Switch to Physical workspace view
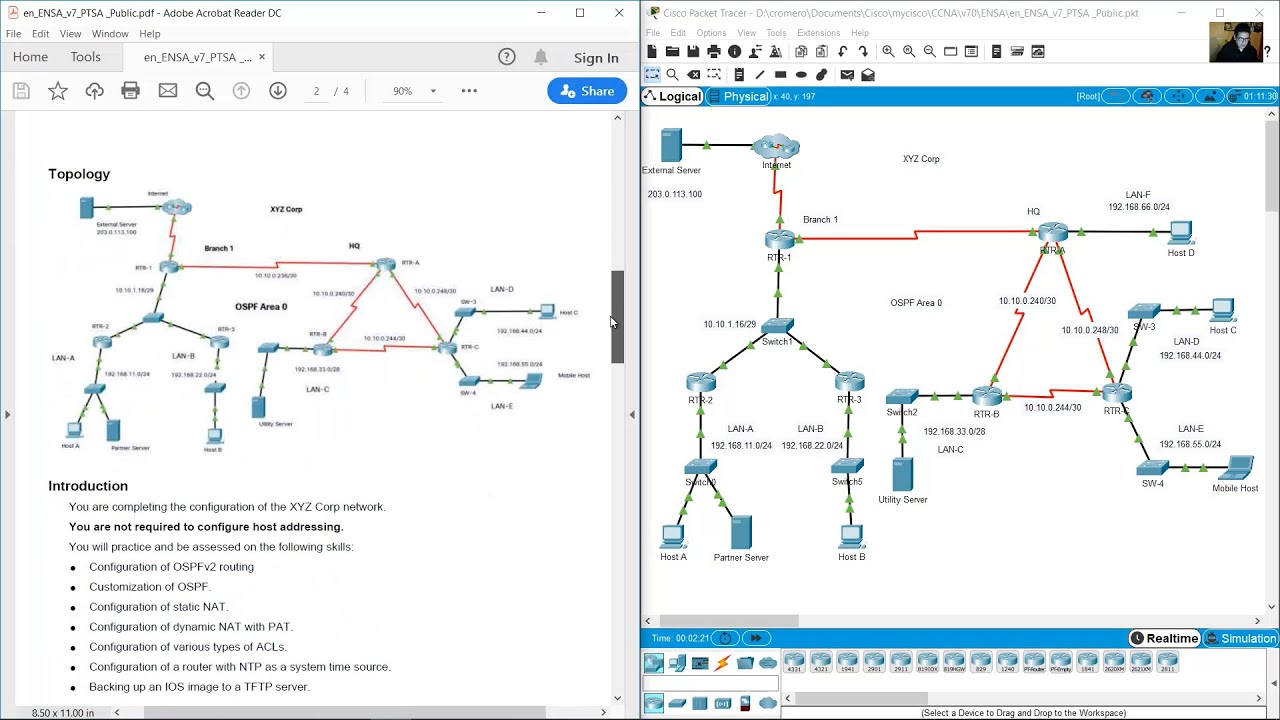Image resolution: width=1280 pixels, height=720 pixels. click(x=738, y=97)
